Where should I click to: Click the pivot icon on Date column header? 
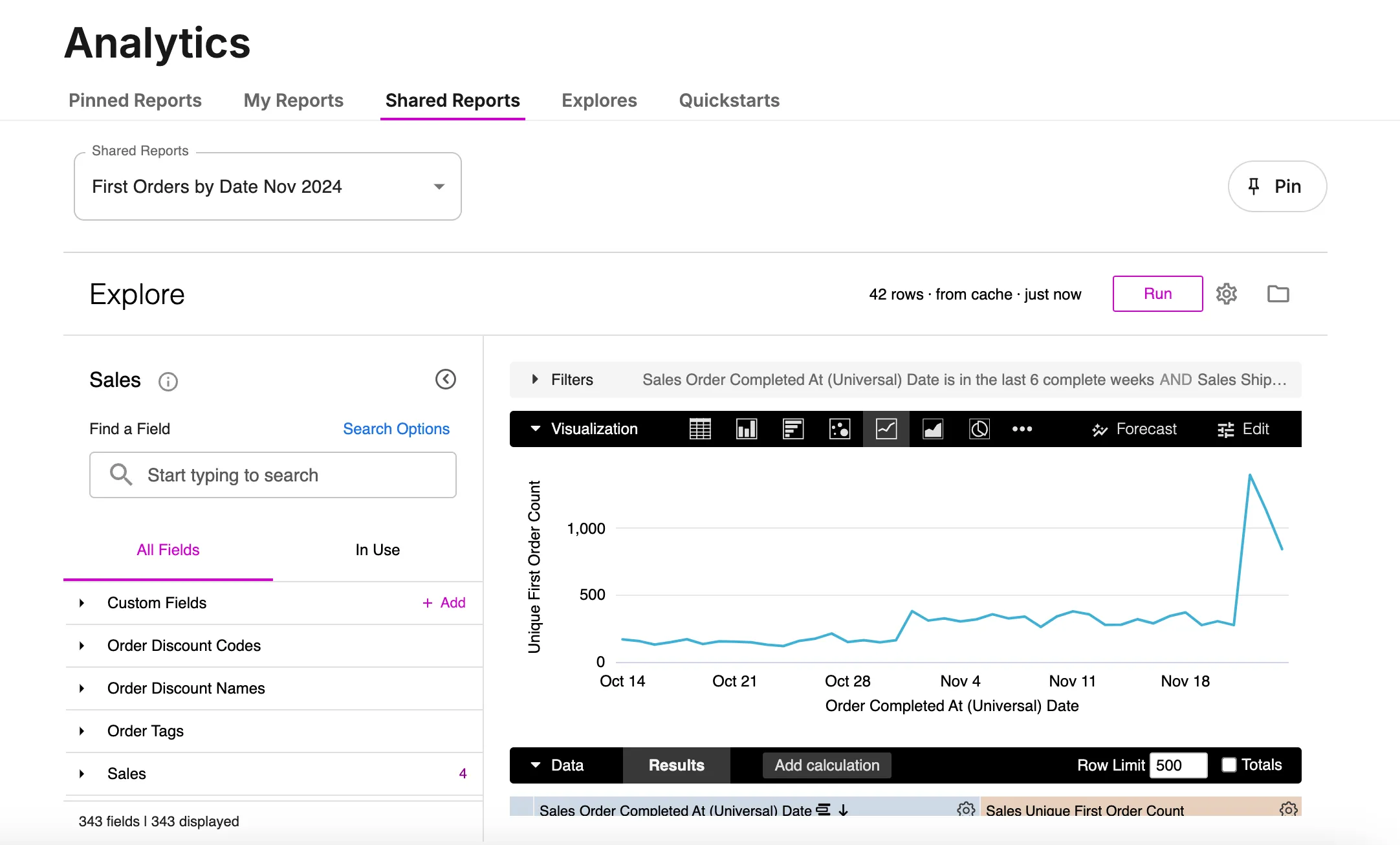pyautogui.click(x=824, y=809)
